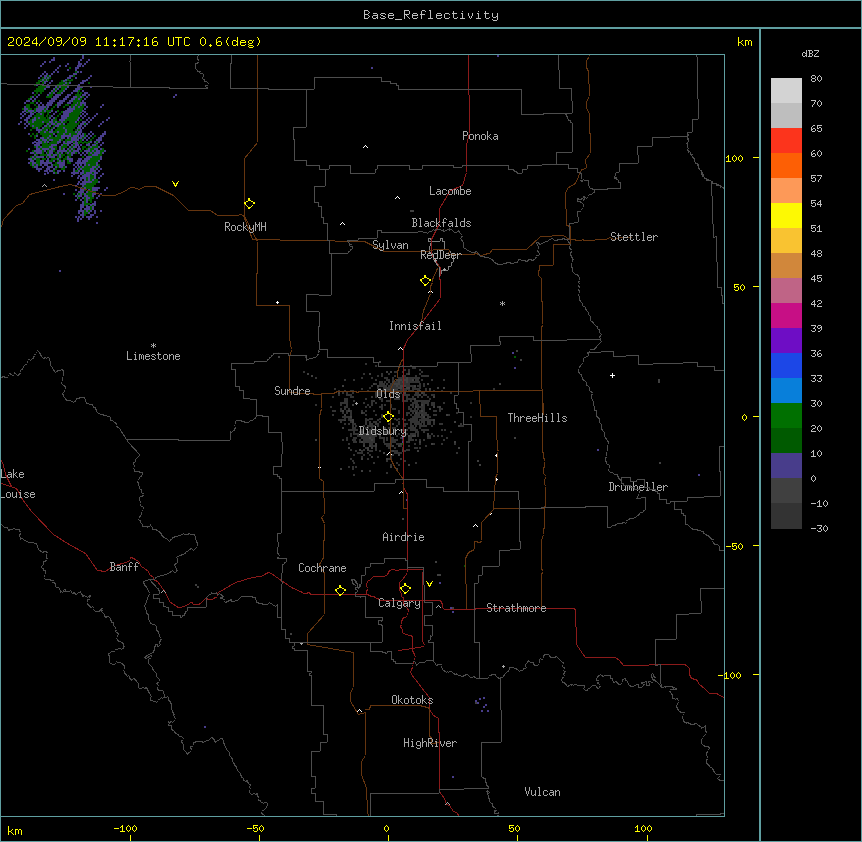Click the Sundre city label

tap(292, 391)
